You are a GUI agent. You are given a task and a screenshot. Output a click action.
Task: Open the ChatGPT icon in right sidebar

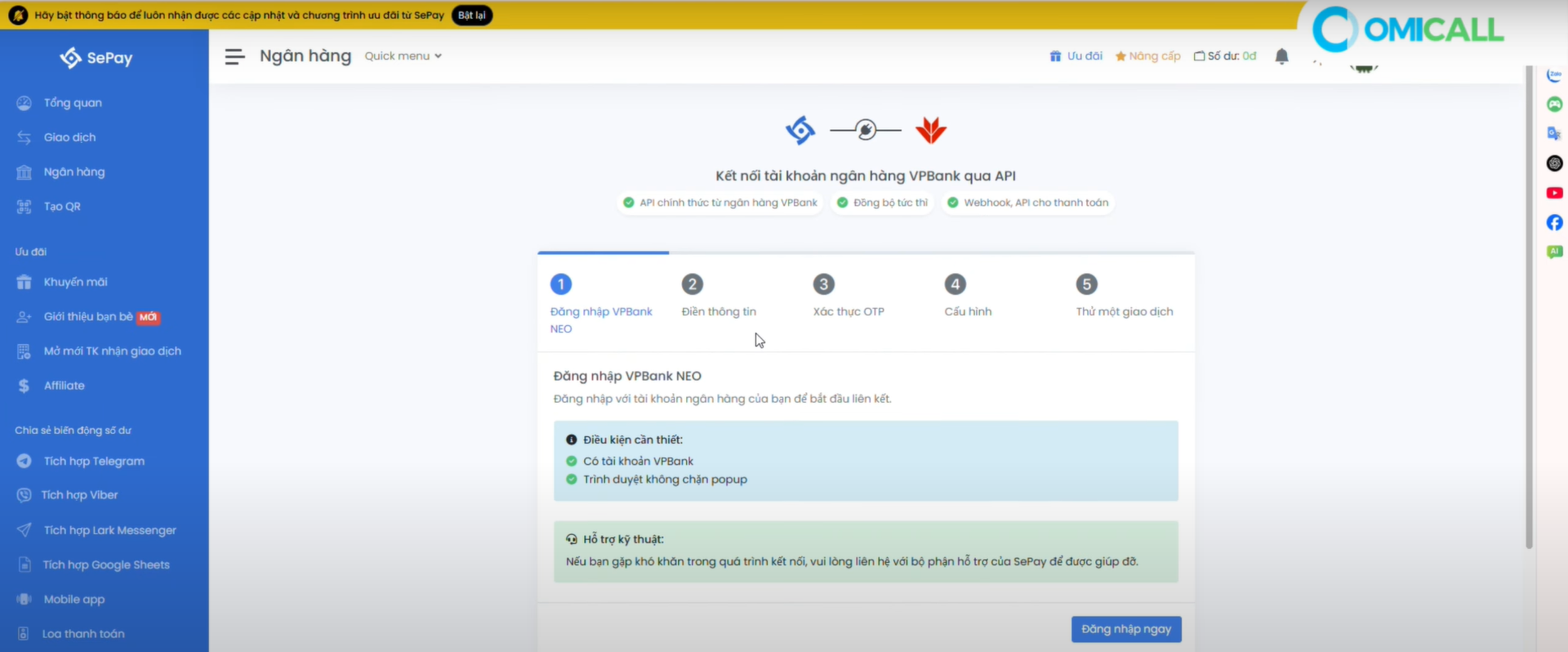pos(1554,163)
